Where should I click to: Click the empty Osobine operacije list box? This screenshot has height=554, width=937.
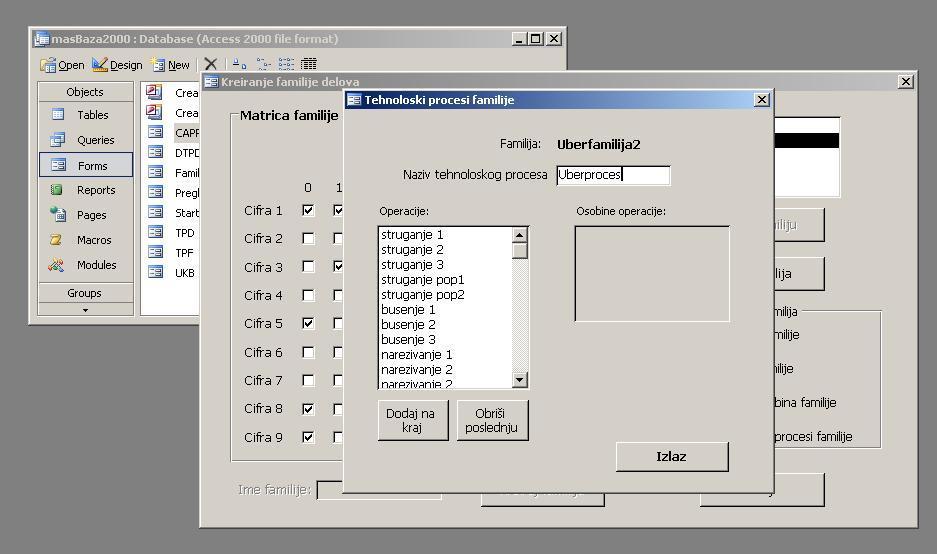652,274
